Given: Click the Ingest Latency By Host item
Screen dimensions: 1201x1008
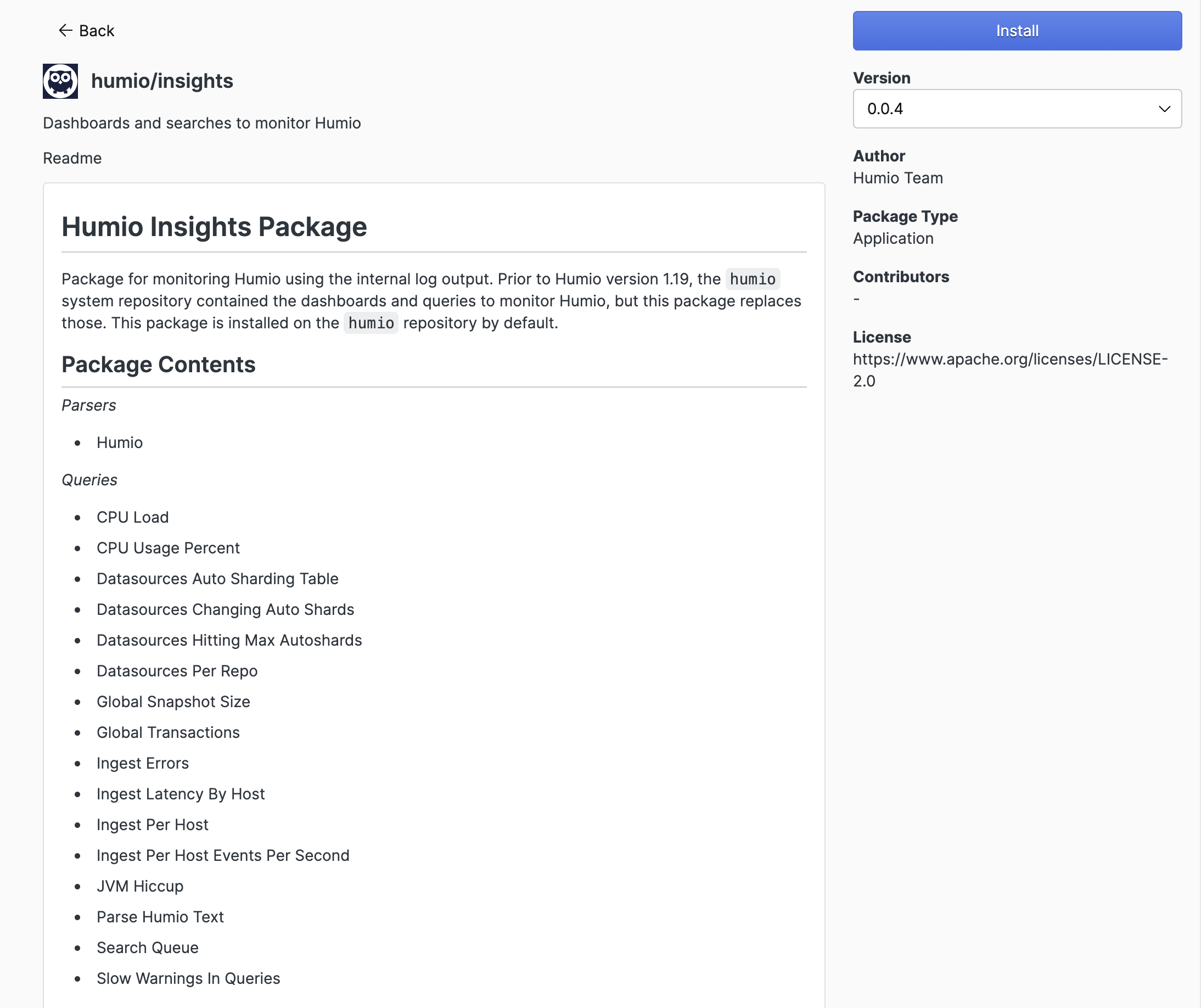Looking at the screenshot, I should tap(181, 794).
